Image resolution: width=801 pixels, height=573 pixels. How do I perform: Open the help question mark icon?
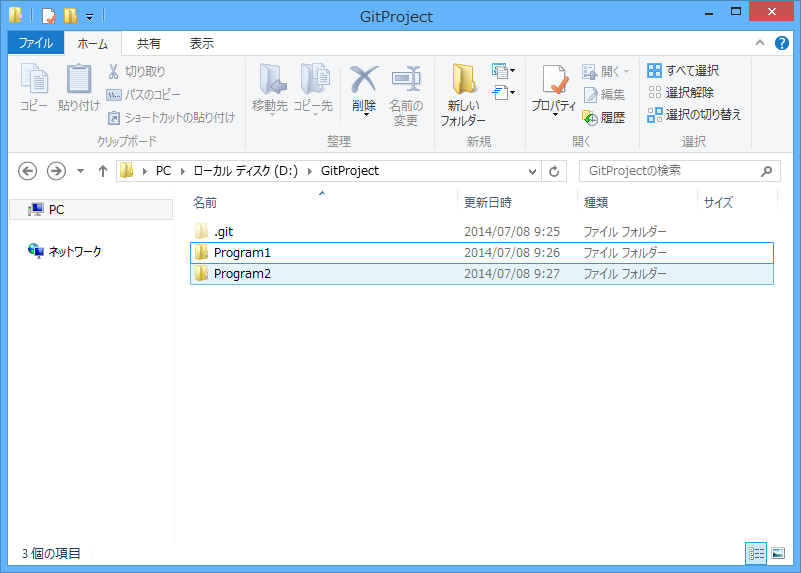(780, 43)
